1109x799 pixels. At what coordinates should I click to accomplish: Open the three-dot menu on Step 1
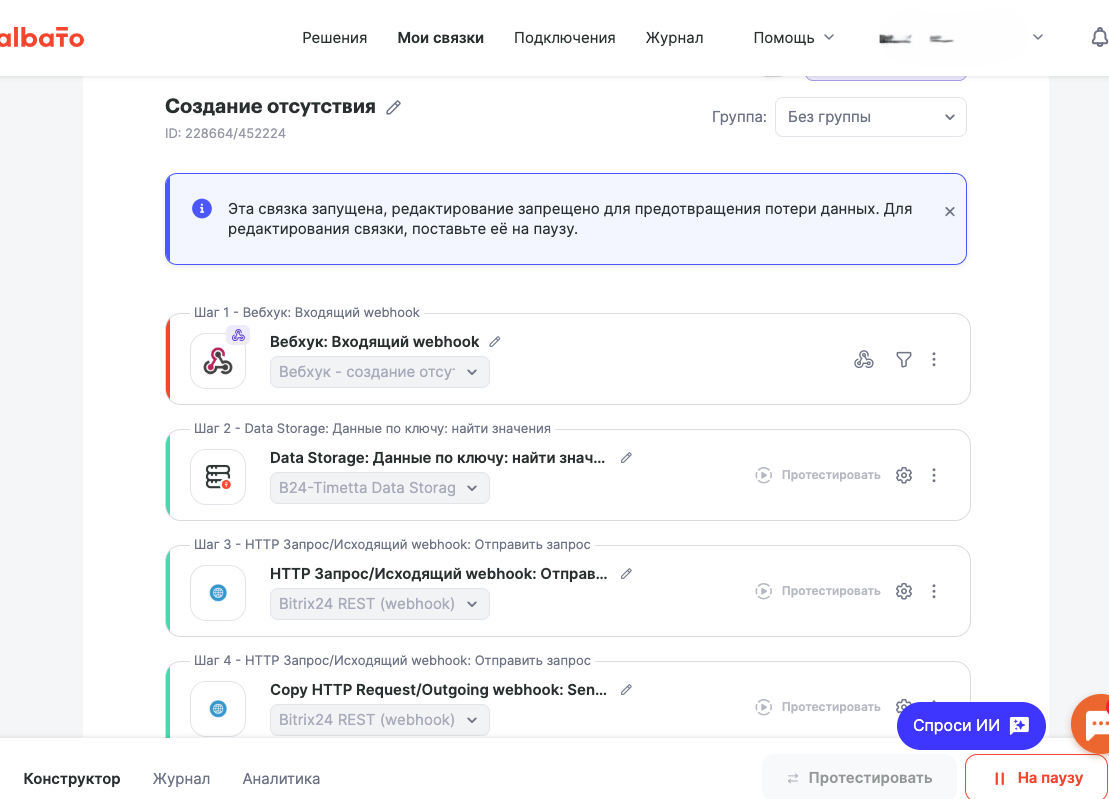point(934,359)
